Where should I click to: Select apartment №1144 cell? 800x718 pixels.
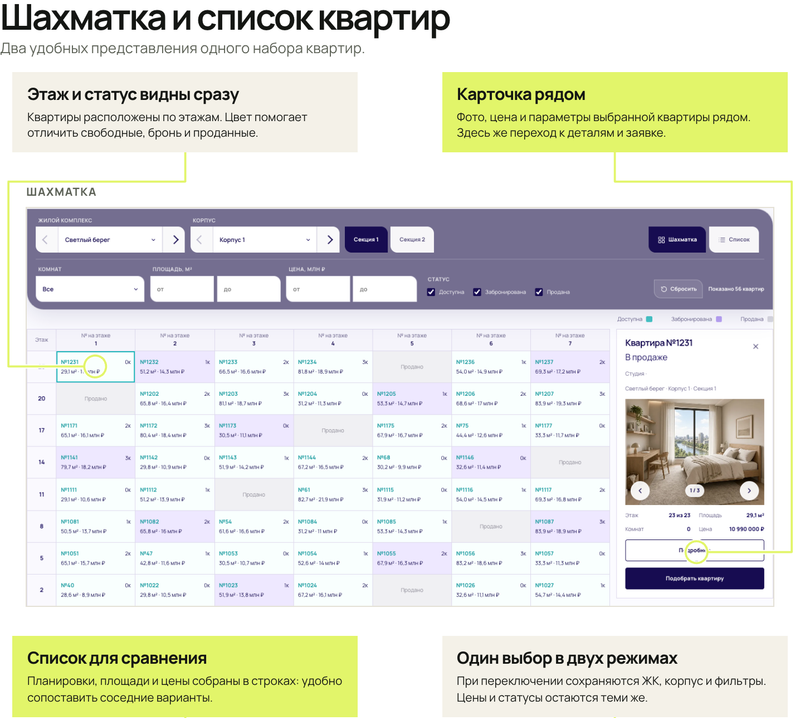click(x=333, y=463)
